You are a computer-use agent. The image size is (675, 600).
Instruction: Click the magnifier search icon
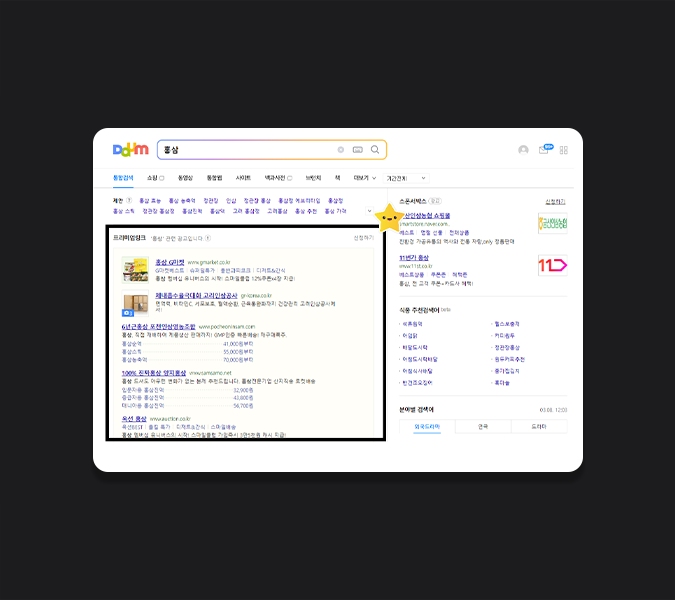[375, 149]
